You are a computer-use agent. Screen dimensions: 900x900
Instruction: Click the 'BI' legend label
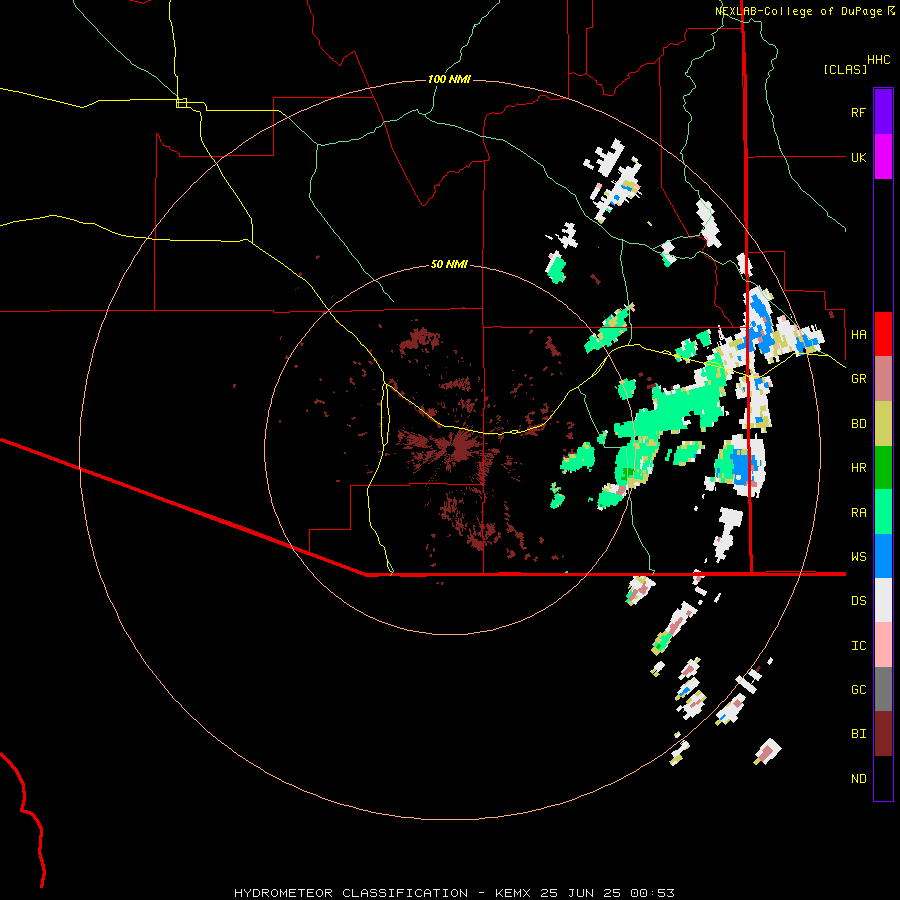click(858, 734)
